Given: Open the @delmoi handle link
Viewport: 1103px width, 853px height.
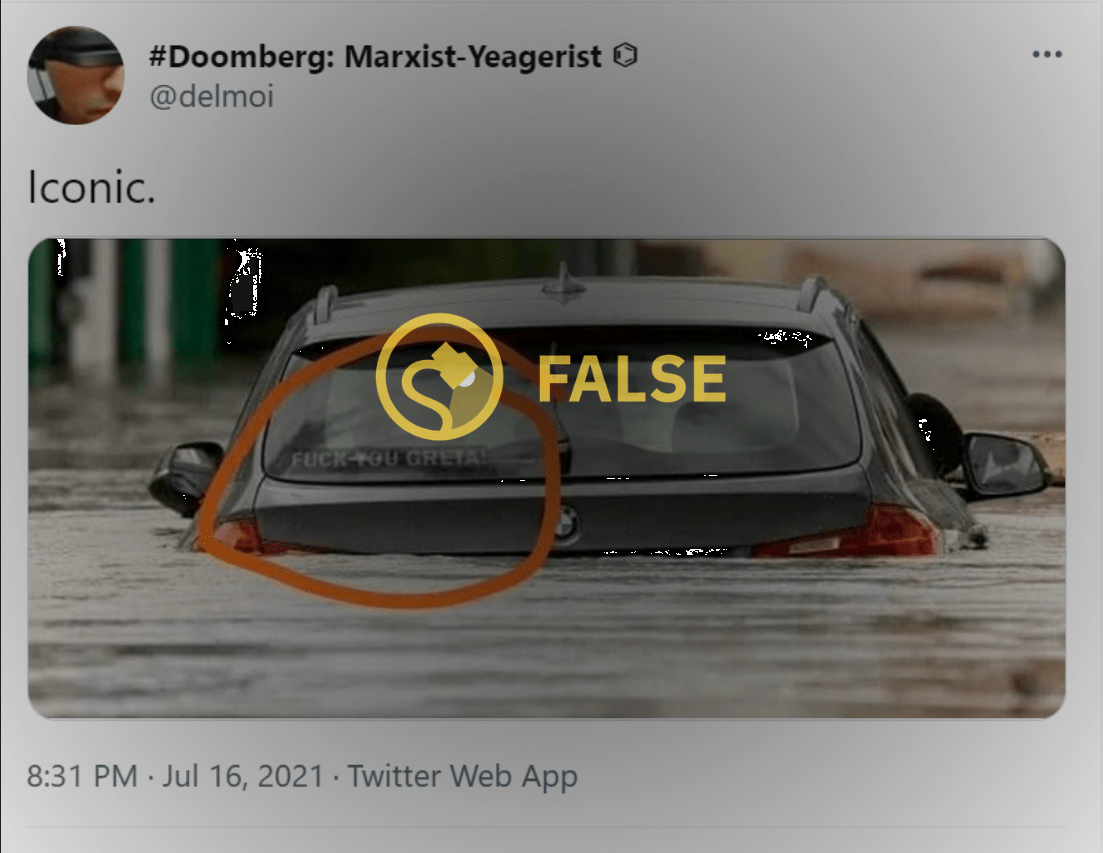Looking at the screenshot, I should [211, 96].
